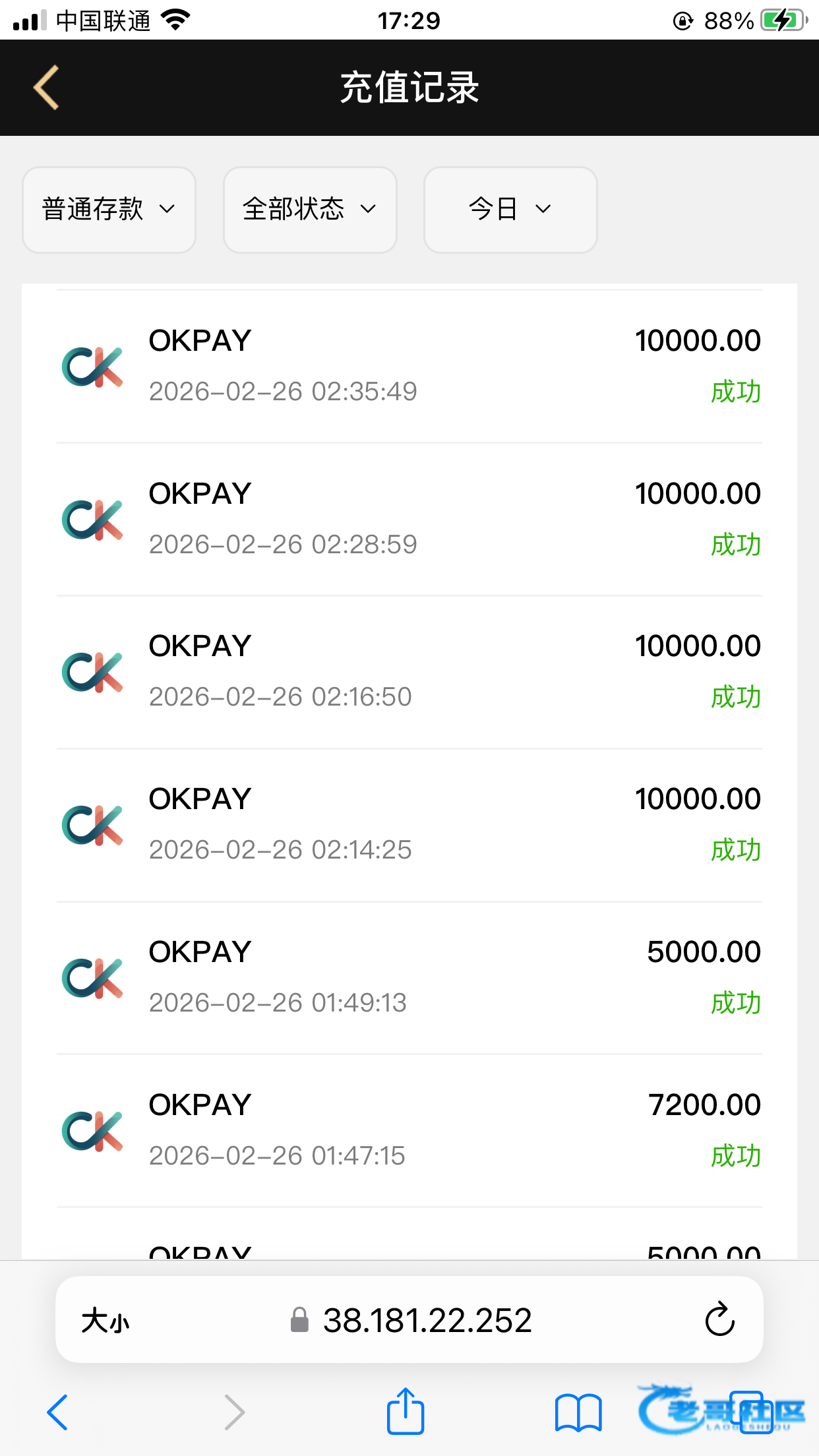
Task: Tap the 10000.00 amount at 02:35:49
Action: click(x=698, y=341)
